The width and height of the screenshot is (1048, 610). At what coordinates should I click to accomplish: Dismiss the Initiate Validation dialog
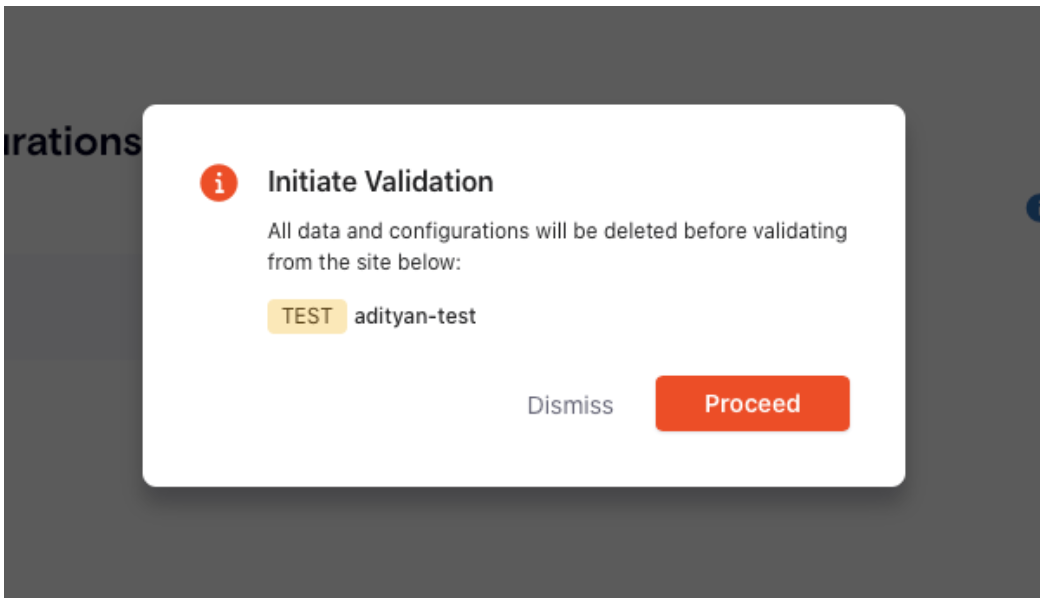point(571,404)
